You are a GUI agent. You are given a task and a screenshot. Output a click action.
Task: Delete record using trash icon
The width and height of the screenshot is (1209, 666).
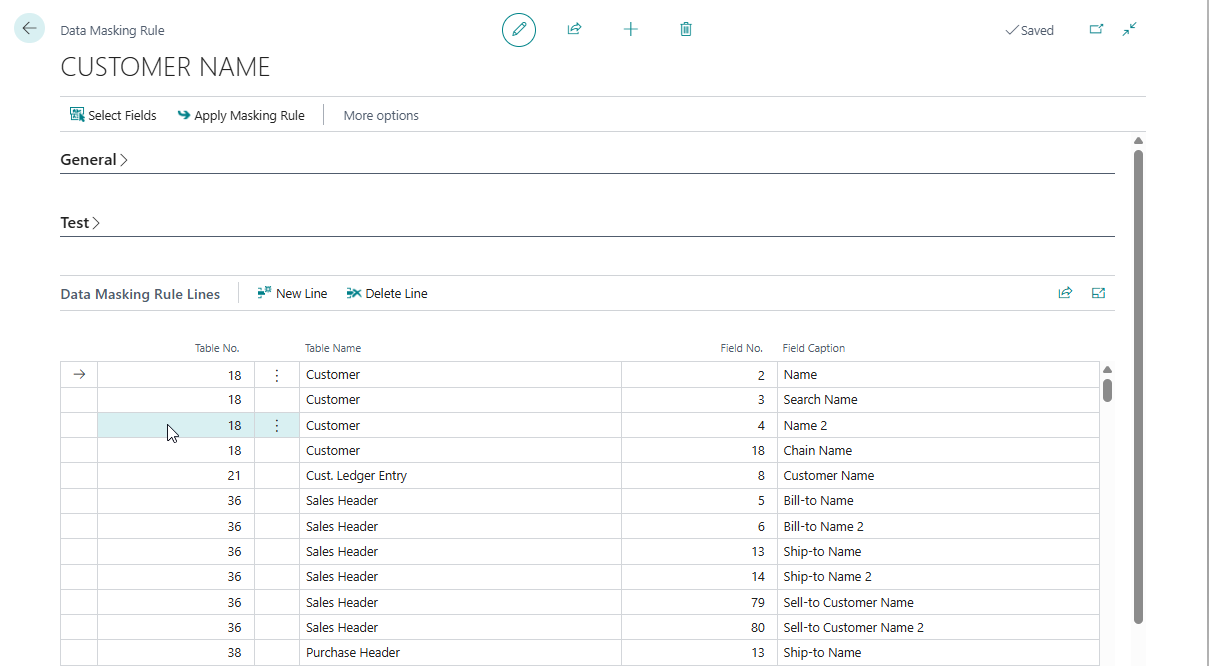click(x=686, y=29)
